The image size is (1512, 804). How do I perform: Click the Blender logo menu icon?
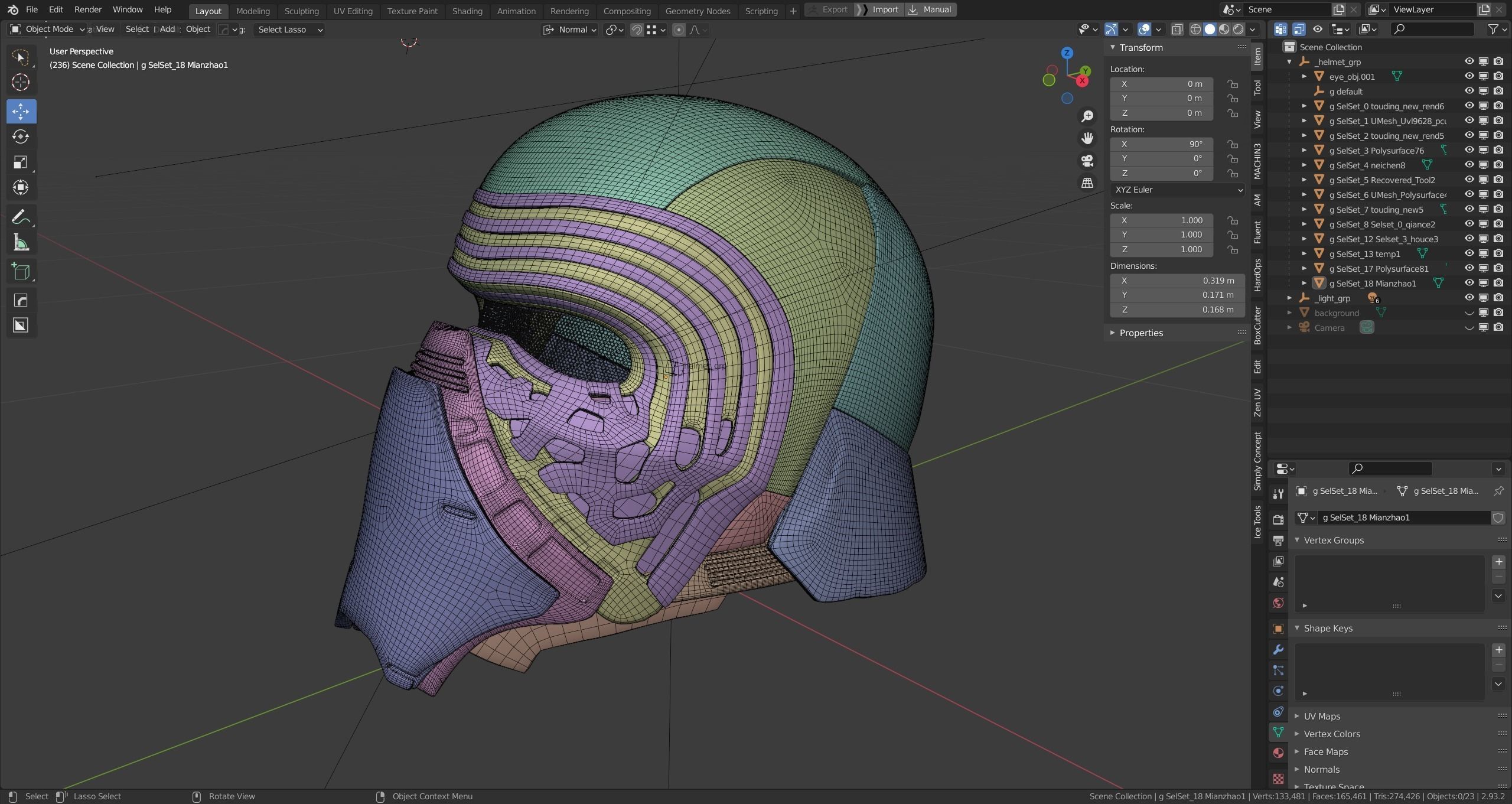click(12, 10)
